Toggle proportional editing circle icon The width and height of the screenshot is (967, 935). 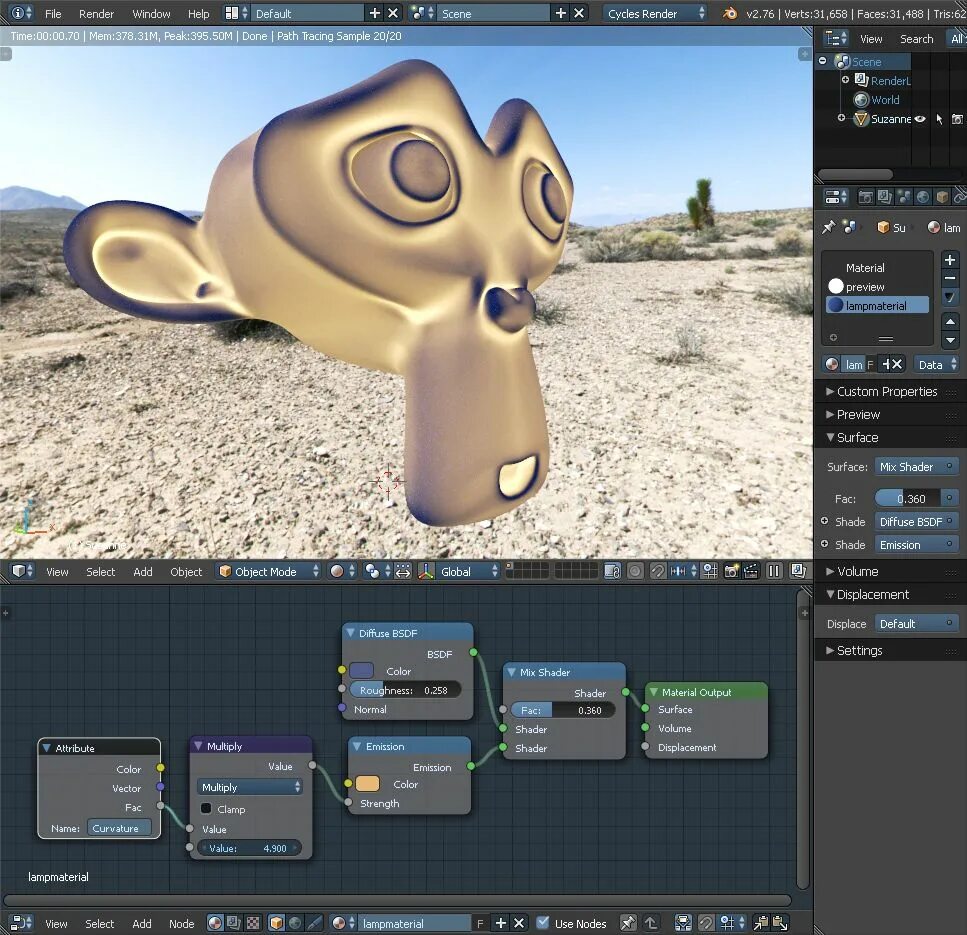tap(635, 571)
